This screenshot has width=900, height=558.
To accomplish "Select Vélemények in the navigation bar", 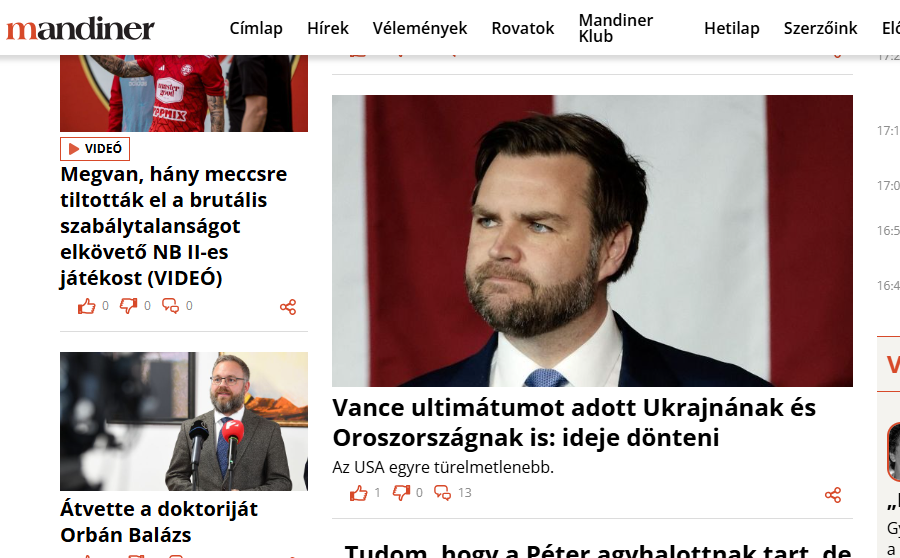I will pos(420,28).
